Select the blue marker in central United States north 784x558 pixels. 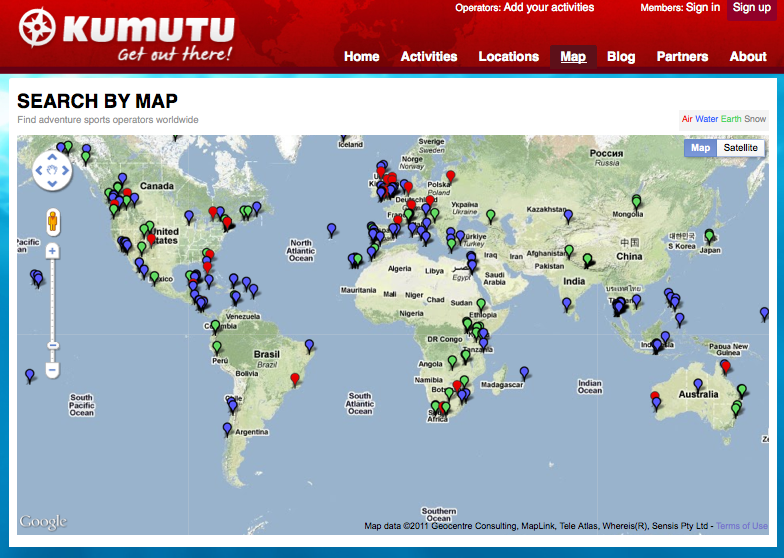[189, 216]
